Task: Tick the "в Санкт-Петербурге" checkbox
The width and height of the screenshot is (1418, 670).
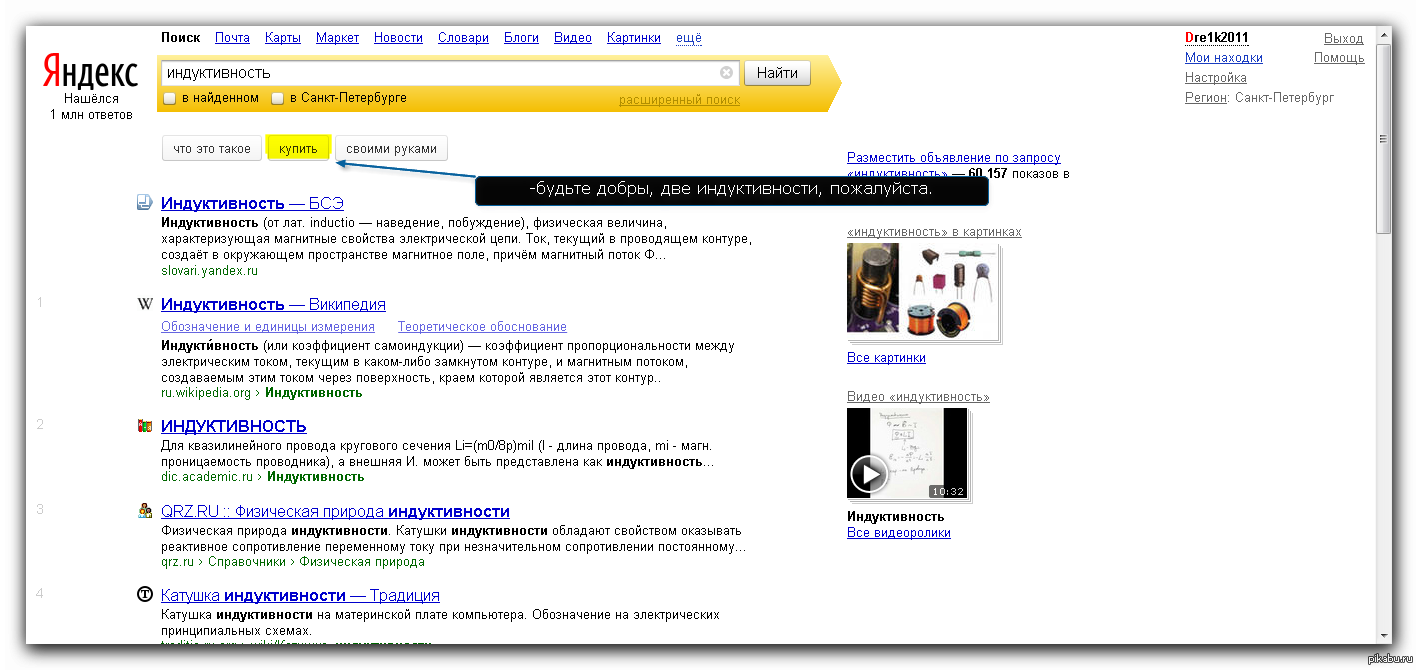Action: [x=278, y=98]
